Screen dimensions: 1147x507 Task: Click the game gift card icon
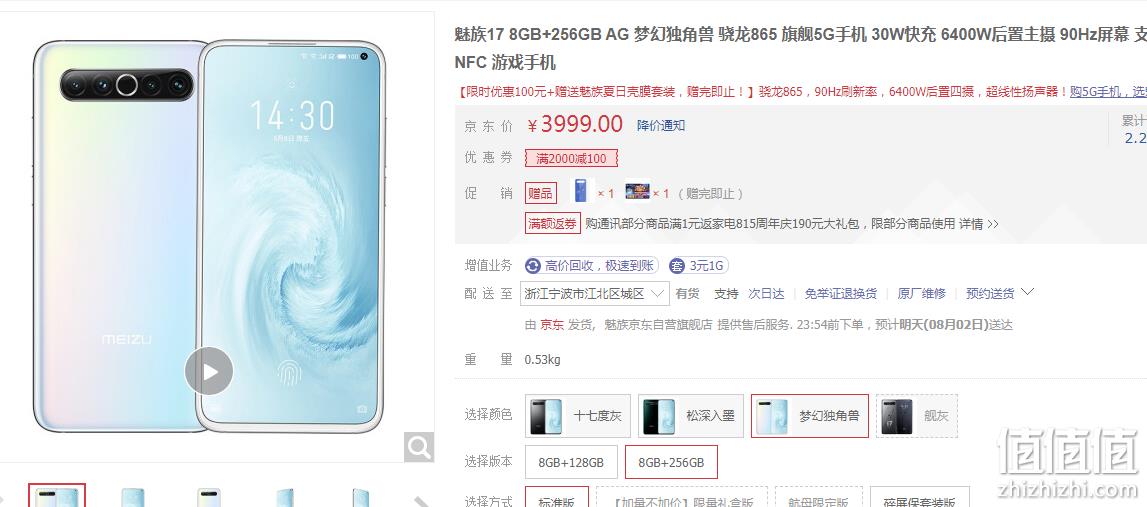tap(637, 192)
